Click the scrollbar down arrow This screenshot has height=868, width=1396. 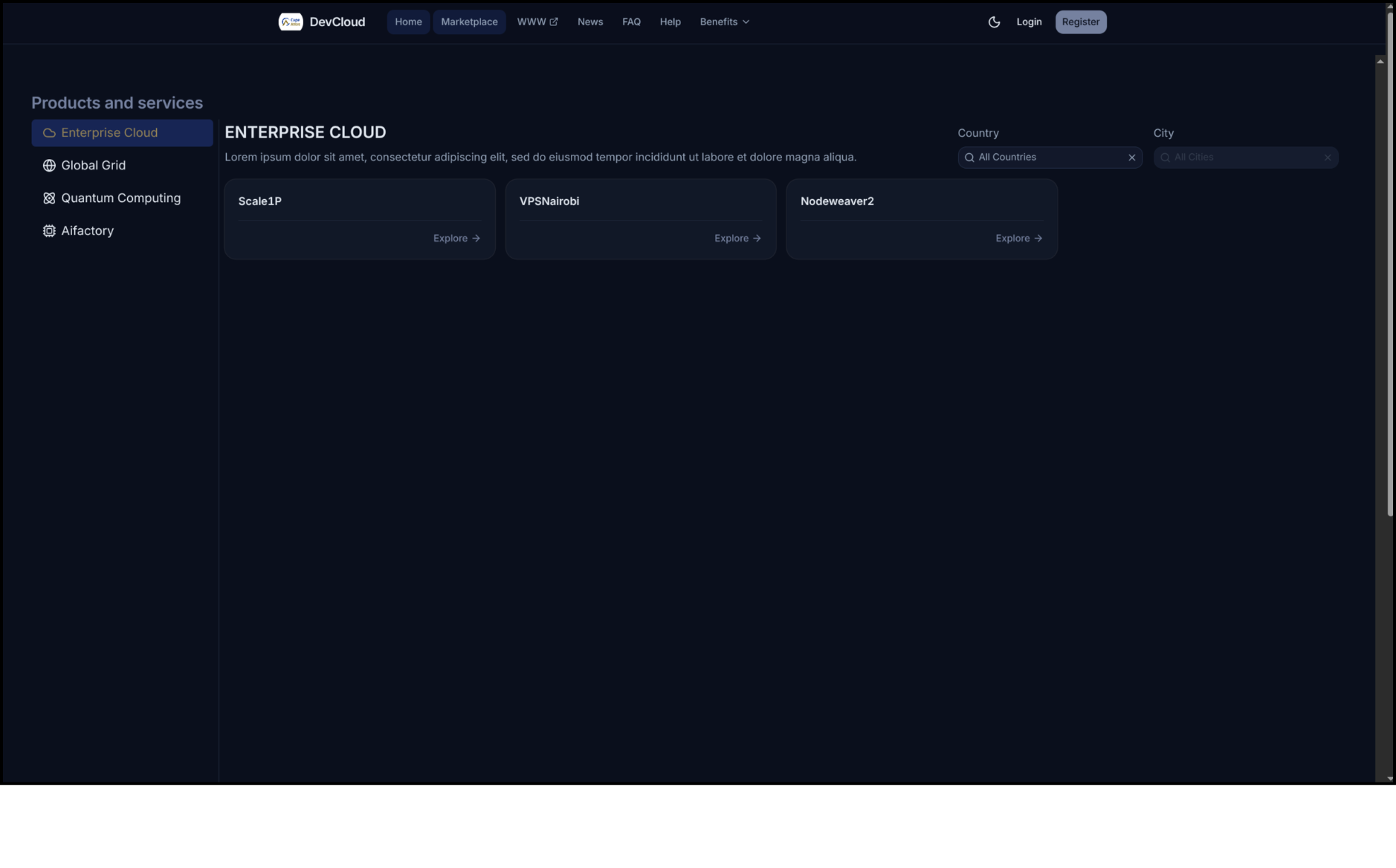tap(1389, 778)
